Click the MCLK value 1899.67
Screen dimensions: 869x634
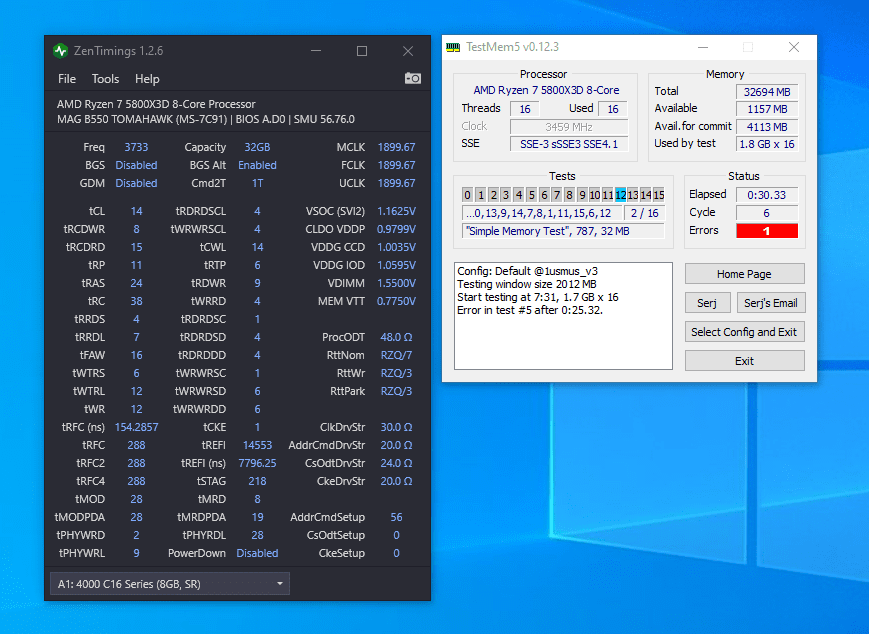(396, 147)
